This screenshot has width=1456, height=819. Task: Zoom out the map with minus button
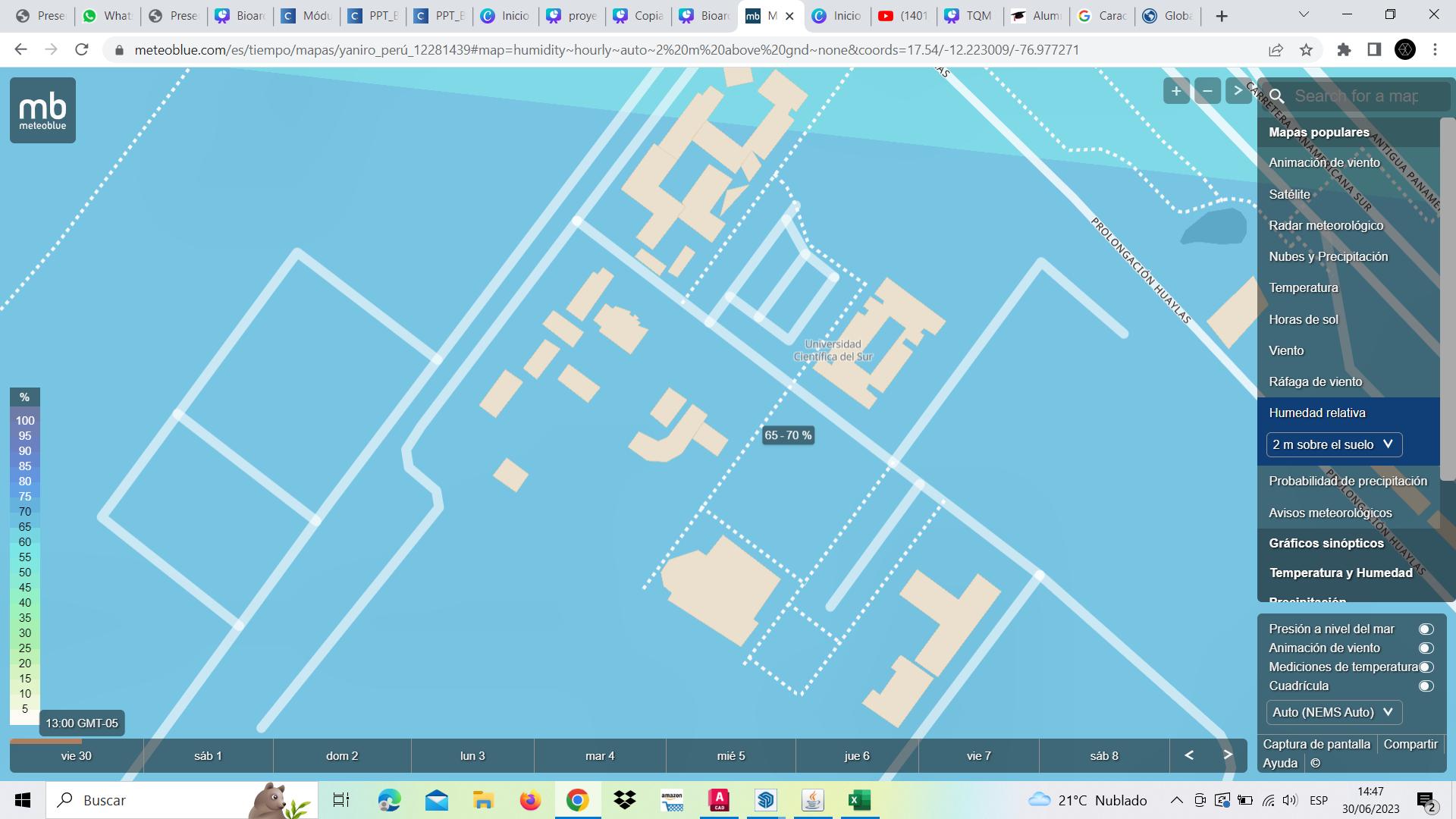pos(1207,91)
